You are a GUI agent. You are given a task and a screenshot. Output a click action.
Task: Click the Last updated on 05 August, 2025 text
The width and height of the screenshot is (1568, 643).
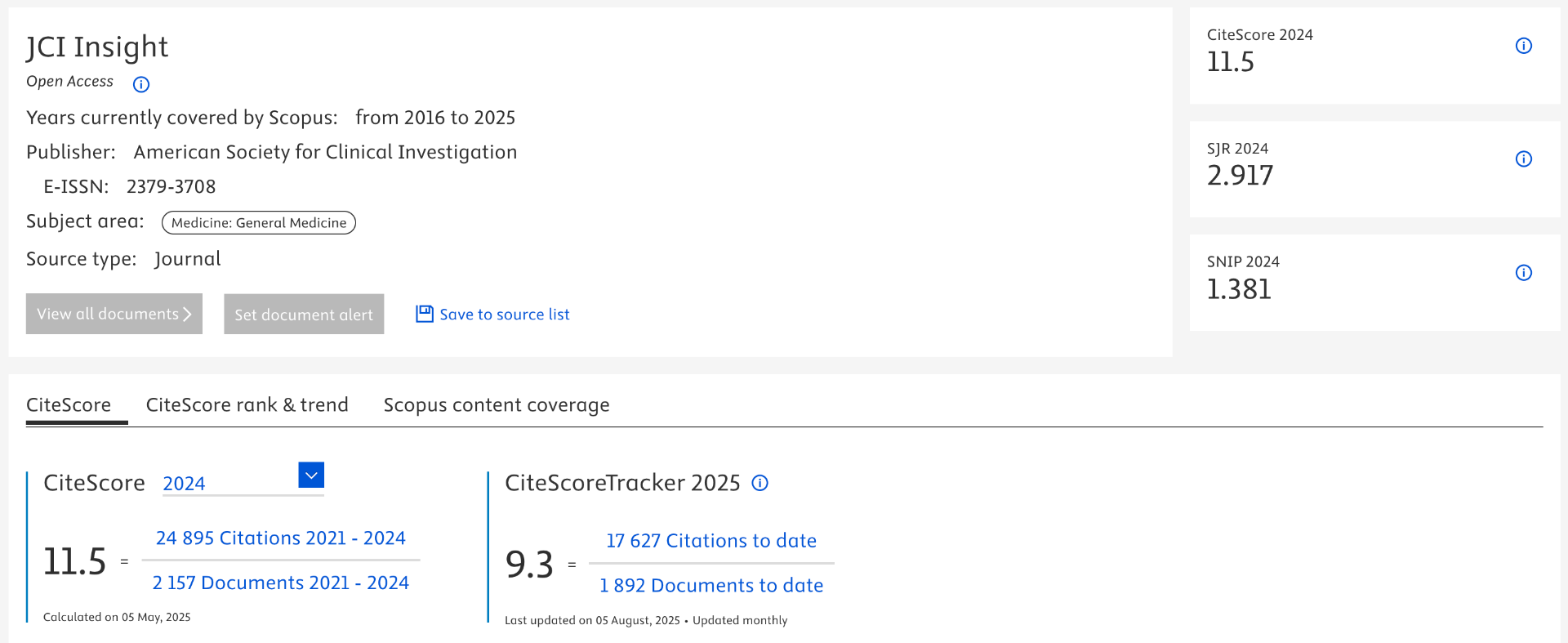pyautogui.click(x=592, y=621)
